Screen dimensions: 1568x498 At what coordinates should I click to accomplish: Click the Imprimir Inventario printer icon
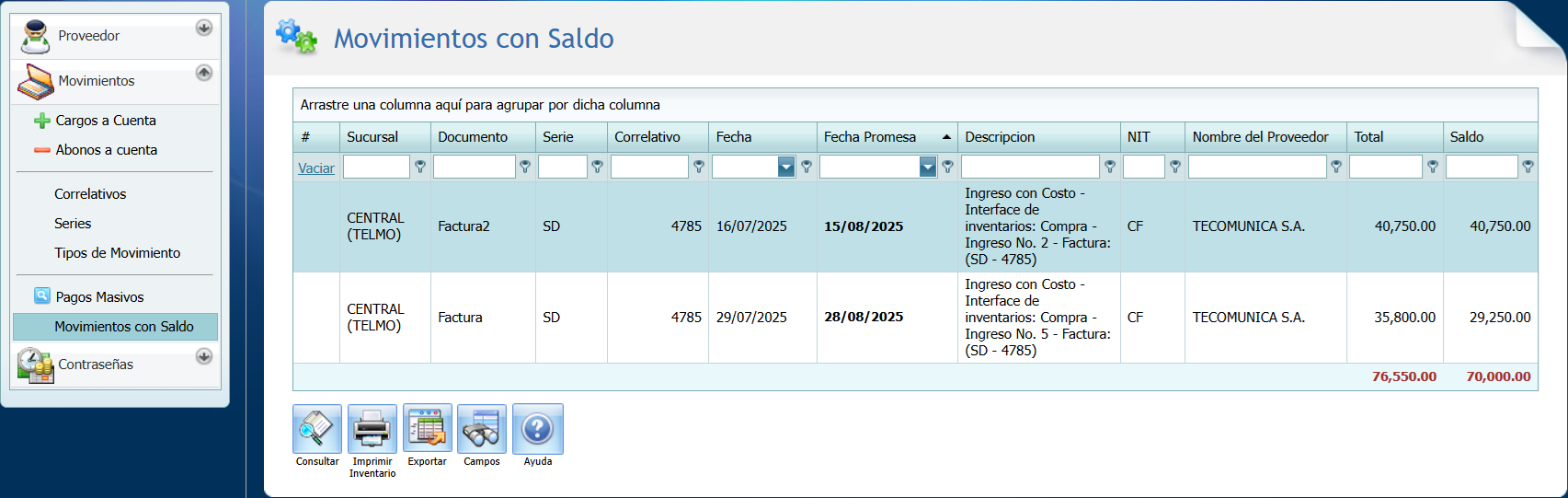pyautogui.click(x=372, y=429)
